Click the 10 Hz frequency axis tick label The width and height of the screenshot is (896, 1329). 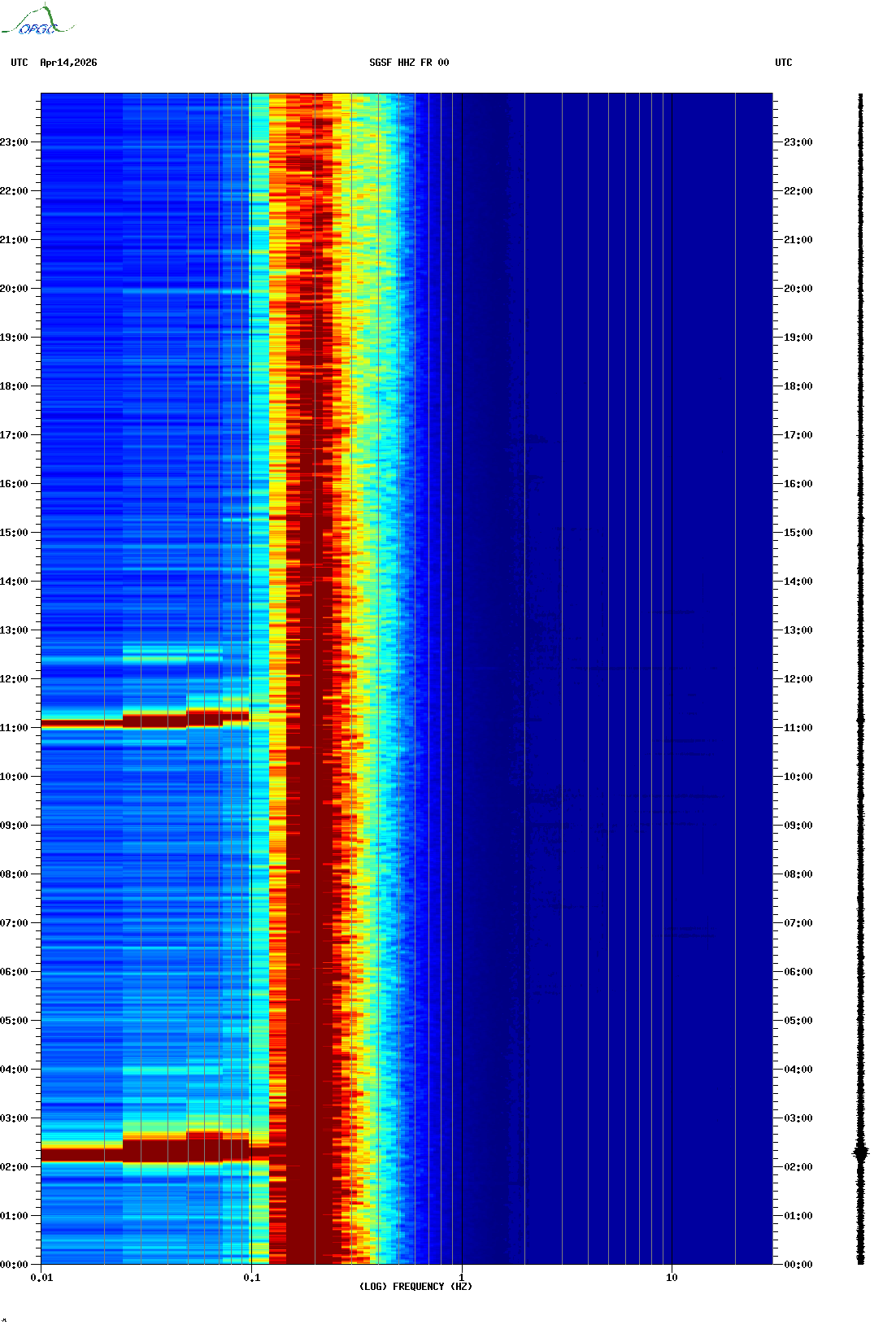672,1278
